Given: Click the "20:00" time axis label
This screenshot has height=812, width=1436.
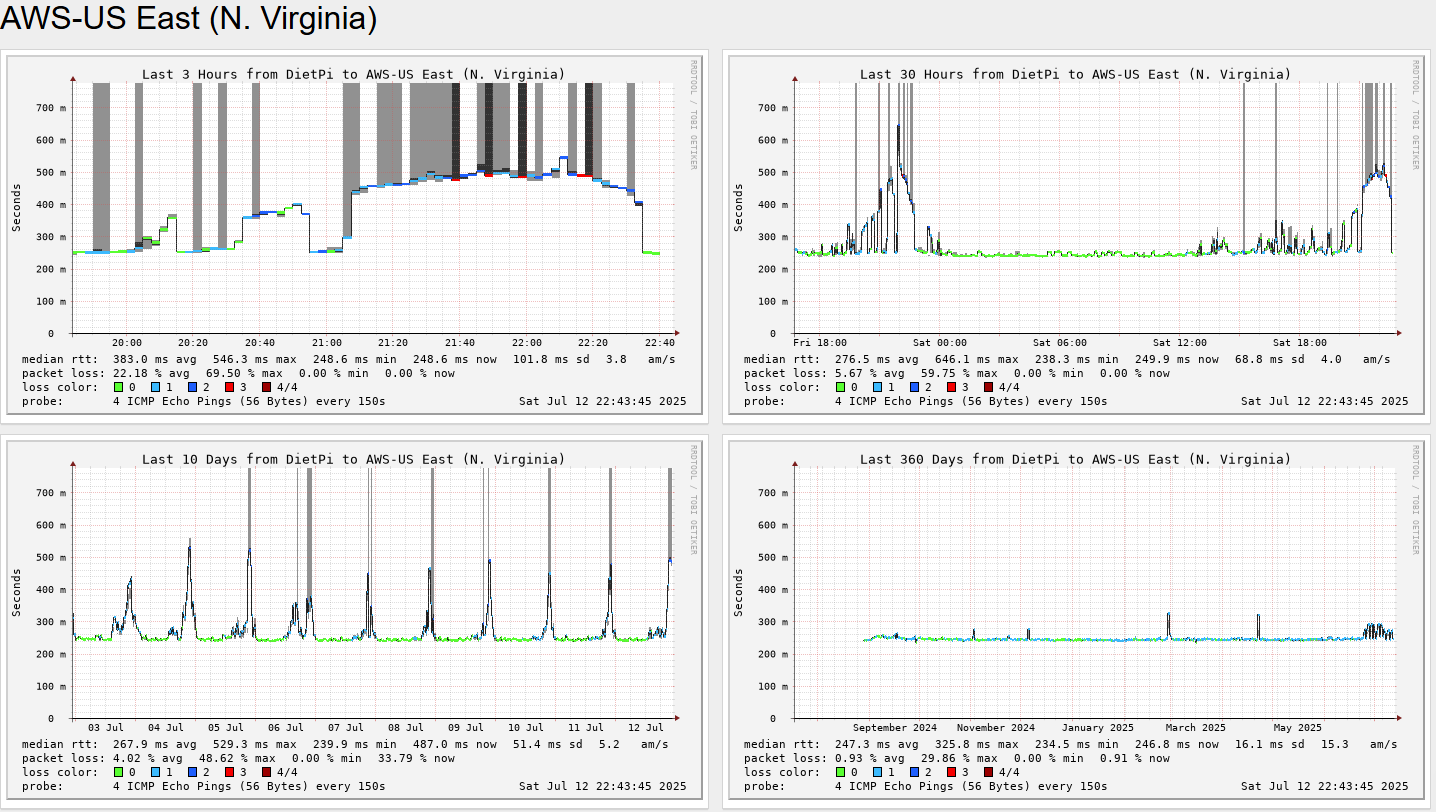Looking at the screenshot, I should coord(127,344).
